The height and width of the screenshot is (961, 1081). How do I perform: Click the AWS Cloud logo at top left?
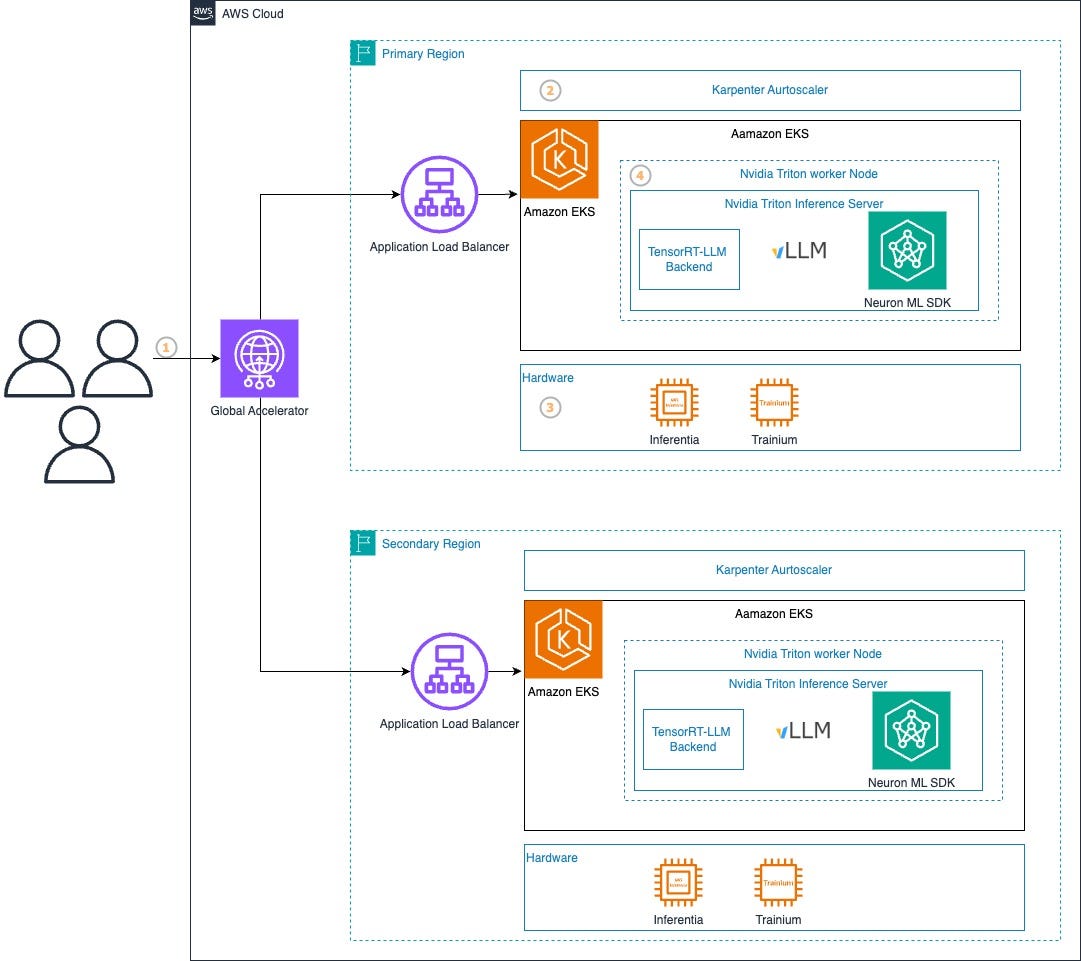point(201,13)
